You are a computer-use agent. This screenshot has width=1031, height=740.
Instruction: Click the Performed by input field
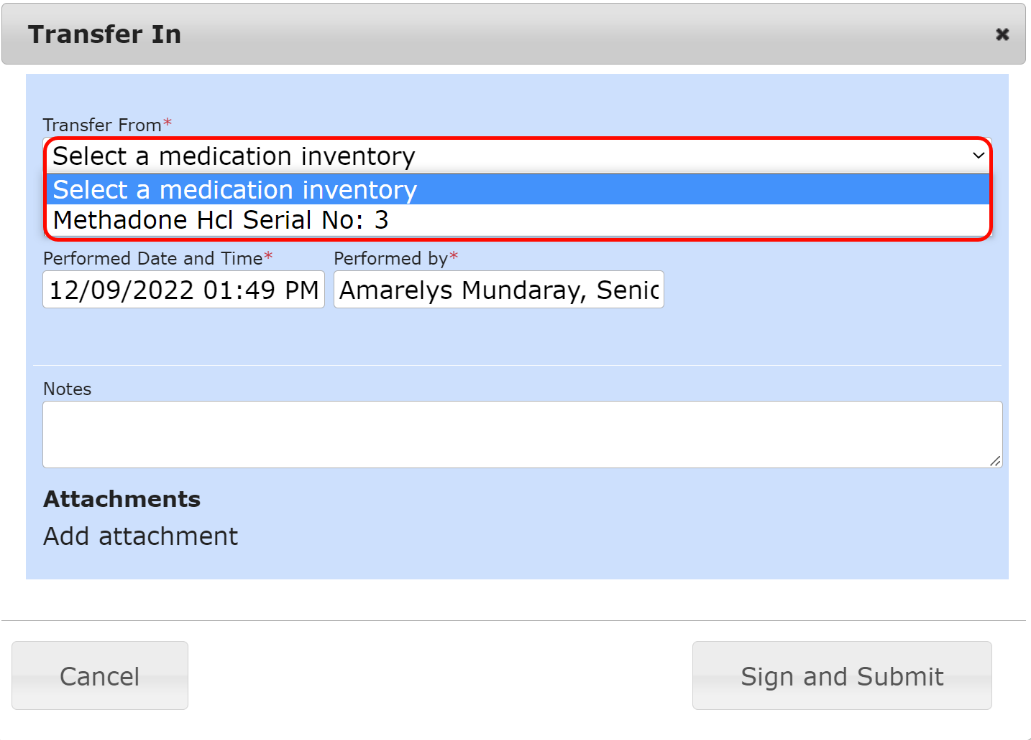498,290
